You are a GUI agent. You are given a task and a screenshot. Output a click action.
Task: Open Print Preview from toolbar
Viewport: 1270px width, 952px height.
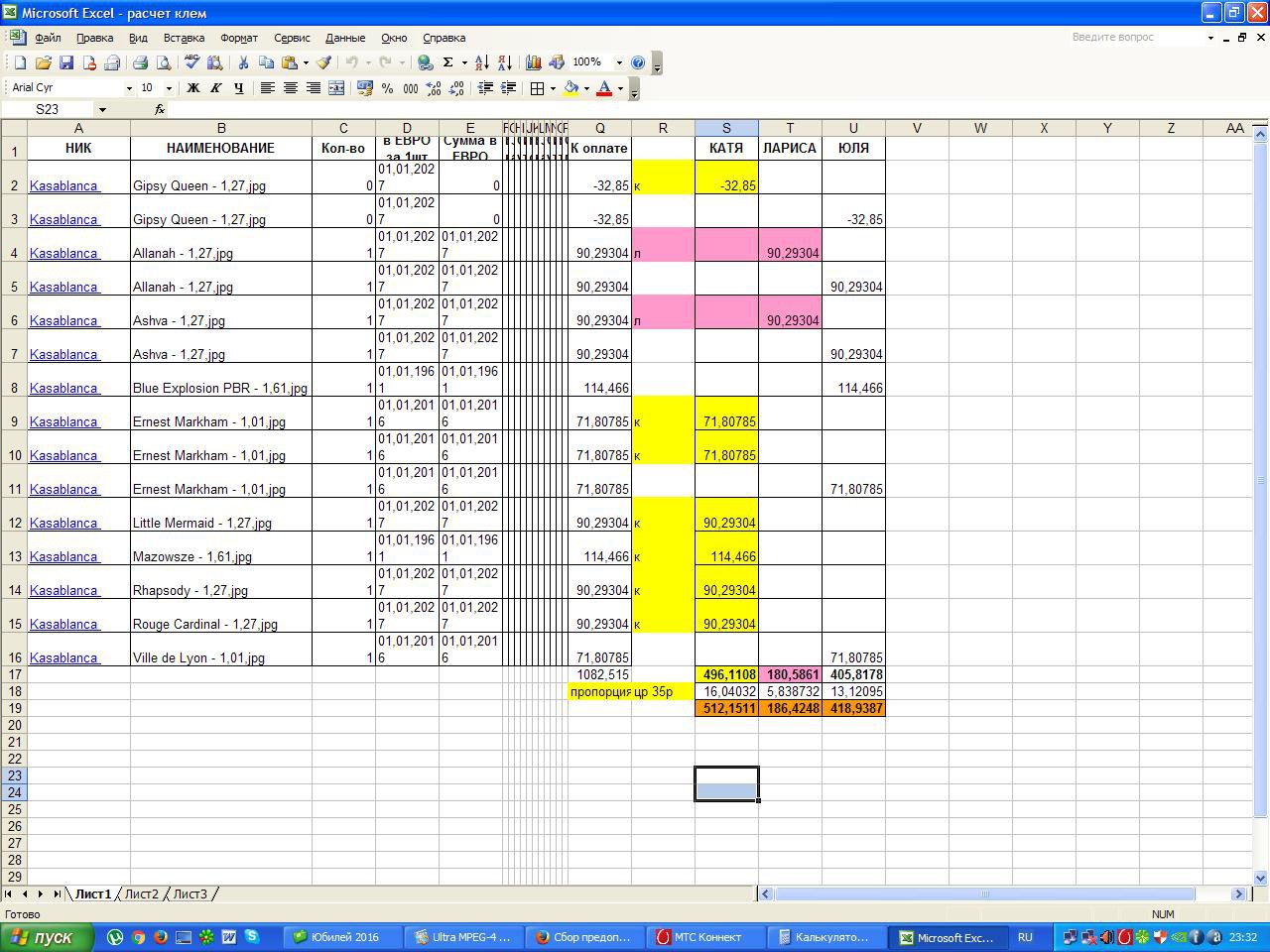pyautogui.click(x=164, y=62)
